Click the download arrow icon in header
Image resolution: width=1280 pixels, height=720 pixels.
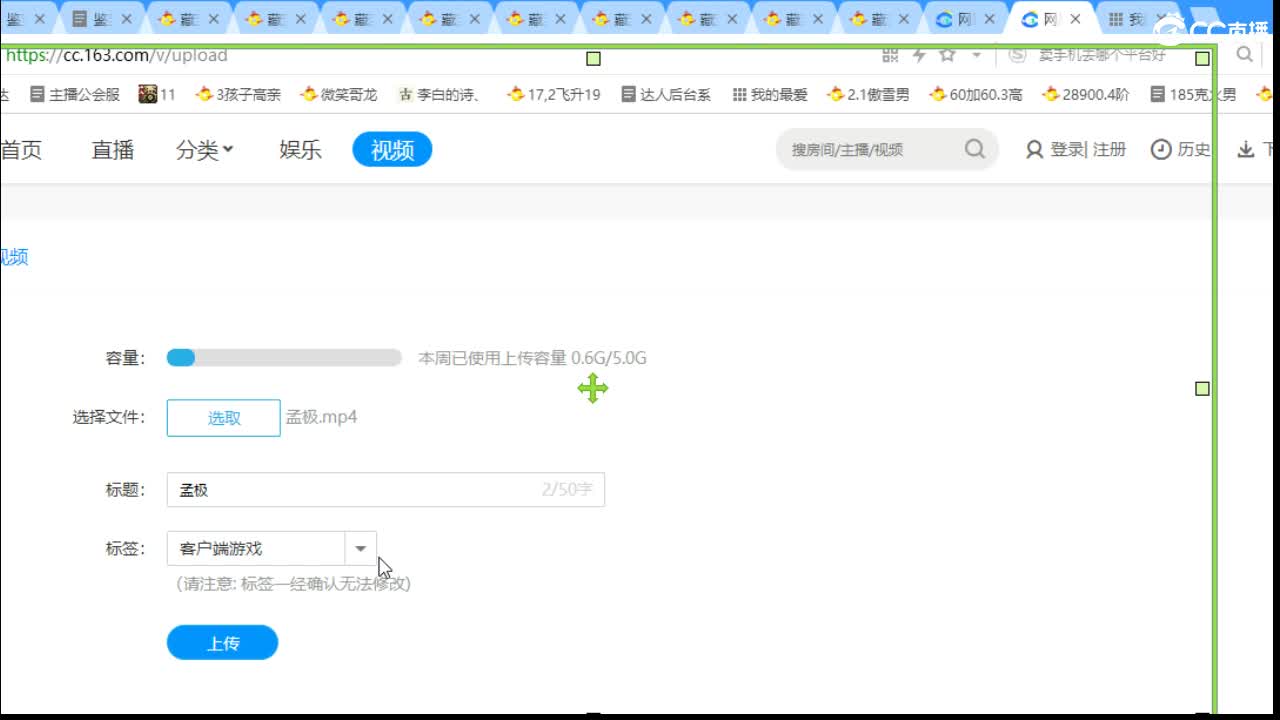point(1246,149)
